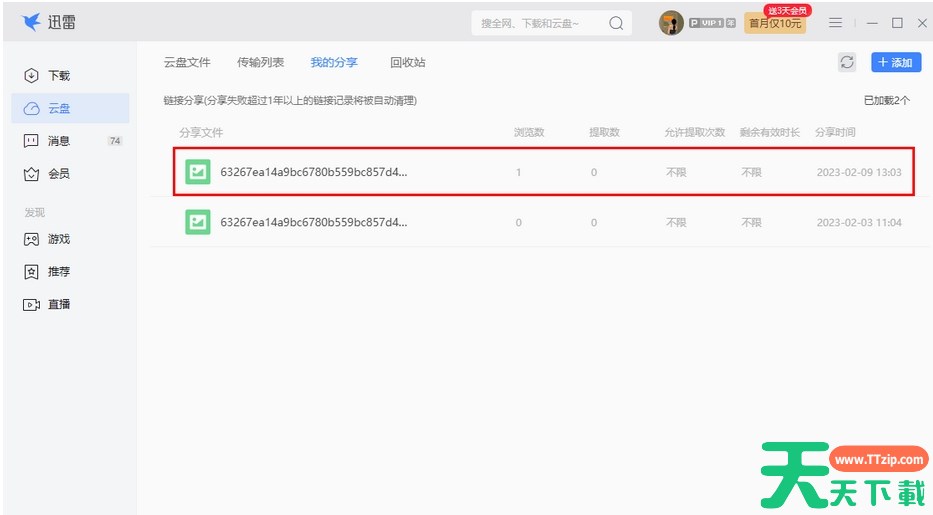Click the 首月仅10元 promotion button
The width and height of the screenshot is (933, 515).
(775, 24)
